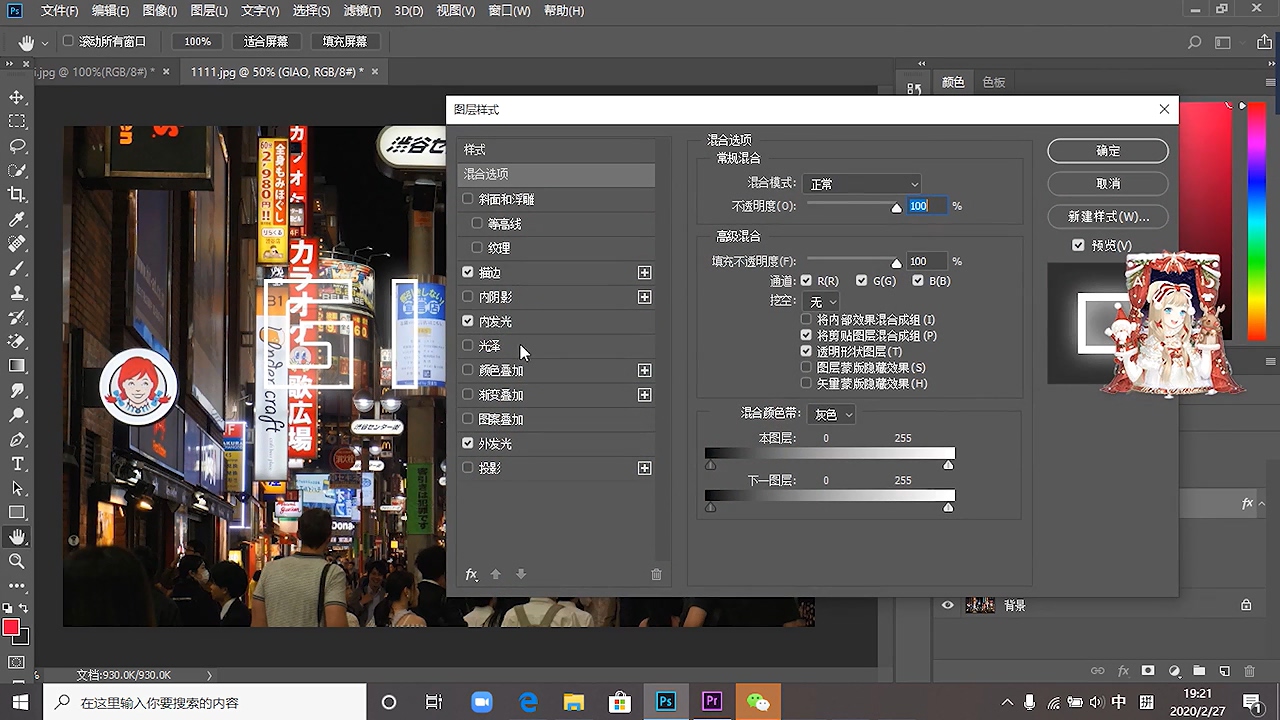Open Photoshop from the Windows taskbar
This screenshot has height=720, width=1280.
[665, 702]
